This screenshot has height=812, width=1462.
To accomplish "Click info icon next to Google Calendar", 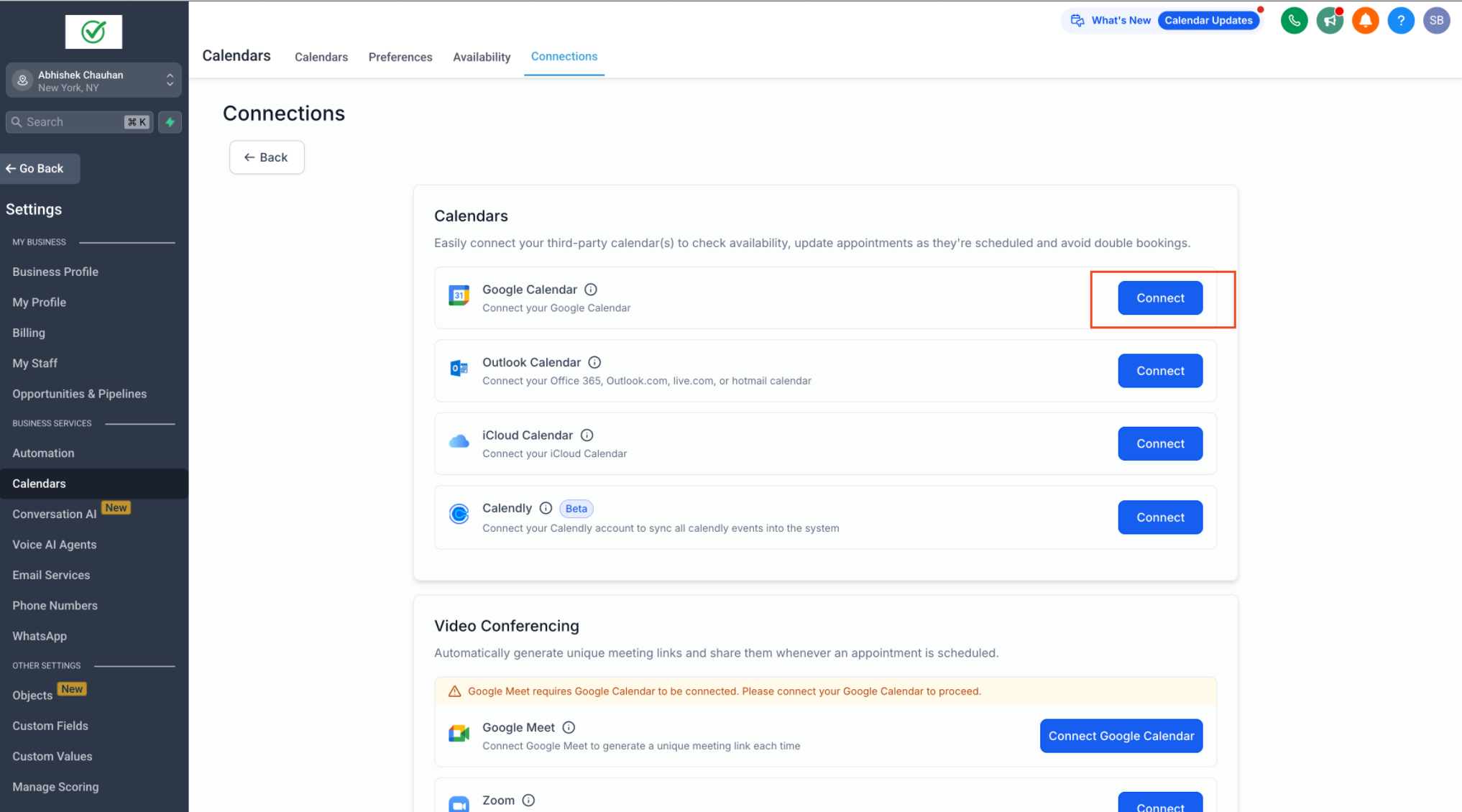I will pyautogui.click(x=591, y=290).
